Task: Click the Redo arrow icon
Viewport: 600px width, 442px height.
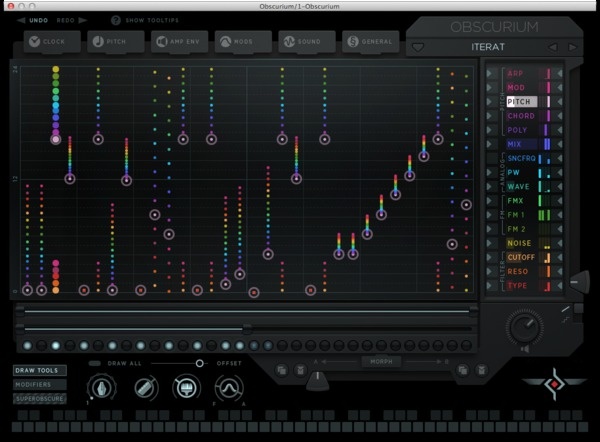Action: (83, 19)
